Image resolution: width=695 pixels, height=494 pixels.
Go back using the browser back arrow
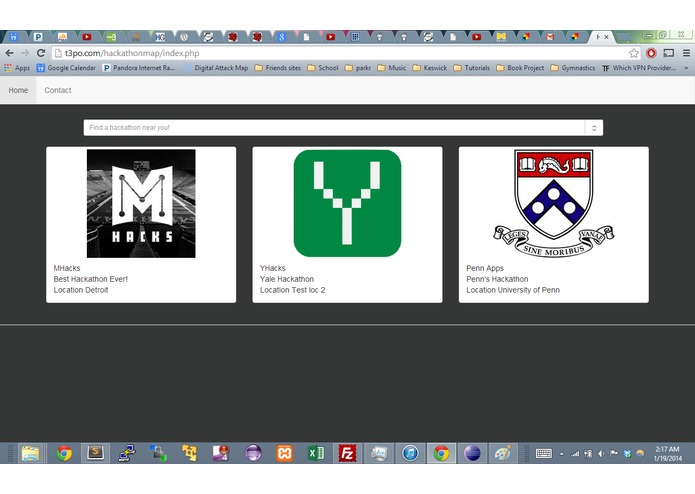point(9,53)
